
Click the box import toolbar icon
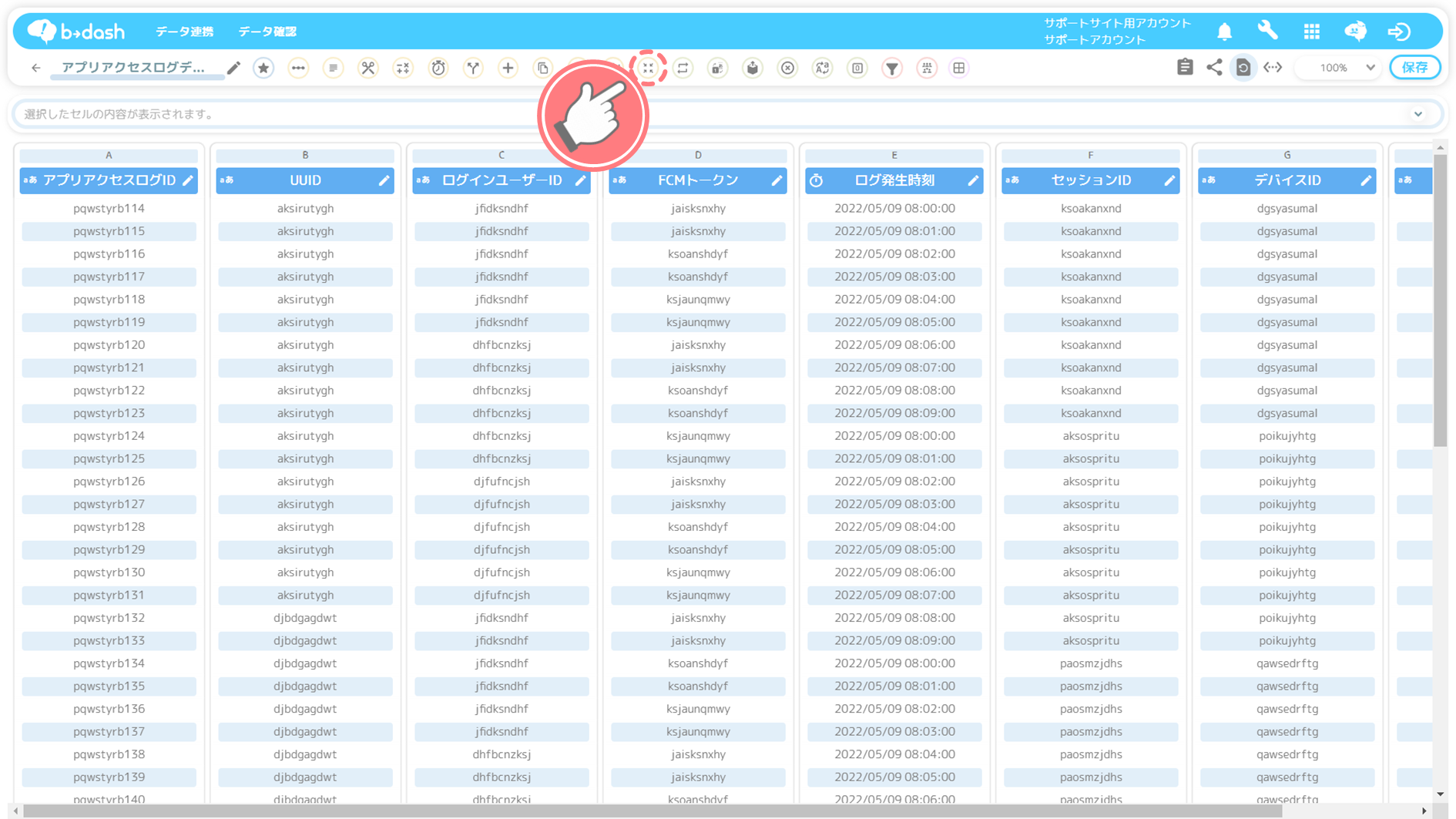click(x=753, y=68)
